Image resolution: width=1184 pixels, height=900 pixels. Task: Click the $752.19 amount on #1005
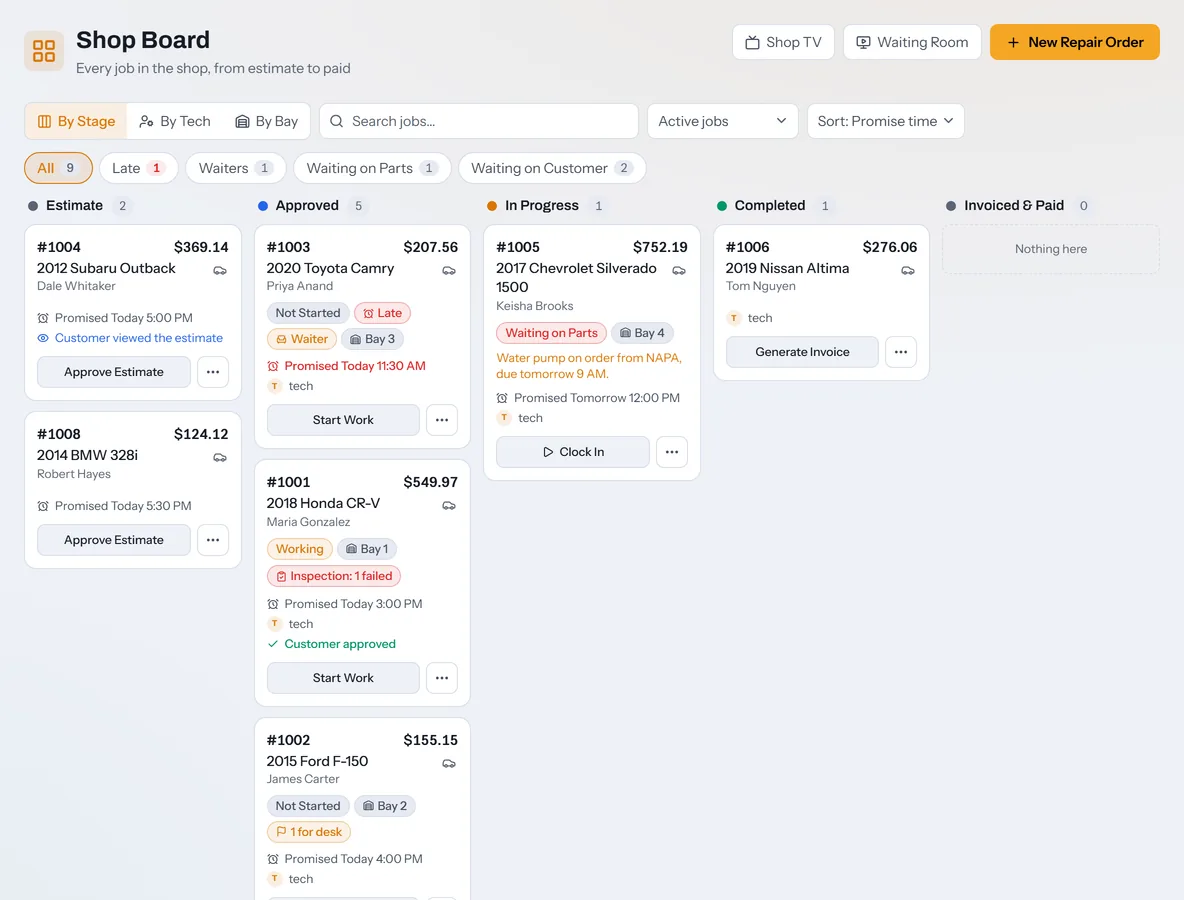tap(660, 247)
